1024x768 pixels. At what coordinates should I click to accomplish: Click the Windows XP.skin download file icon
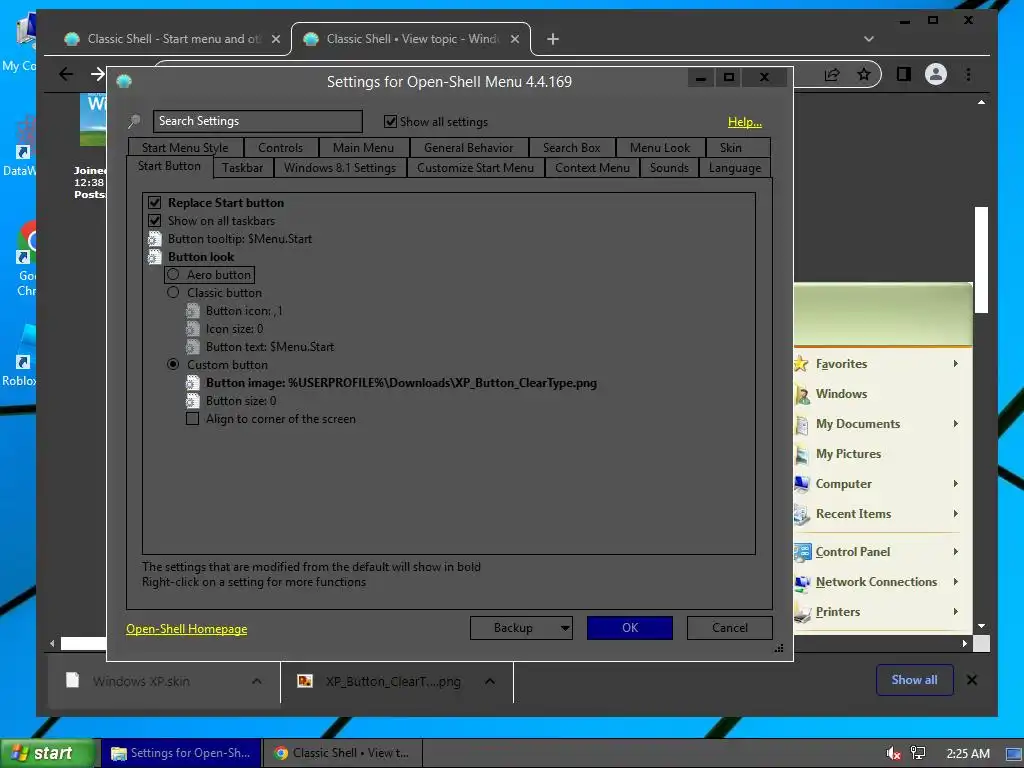coord(72,680)
